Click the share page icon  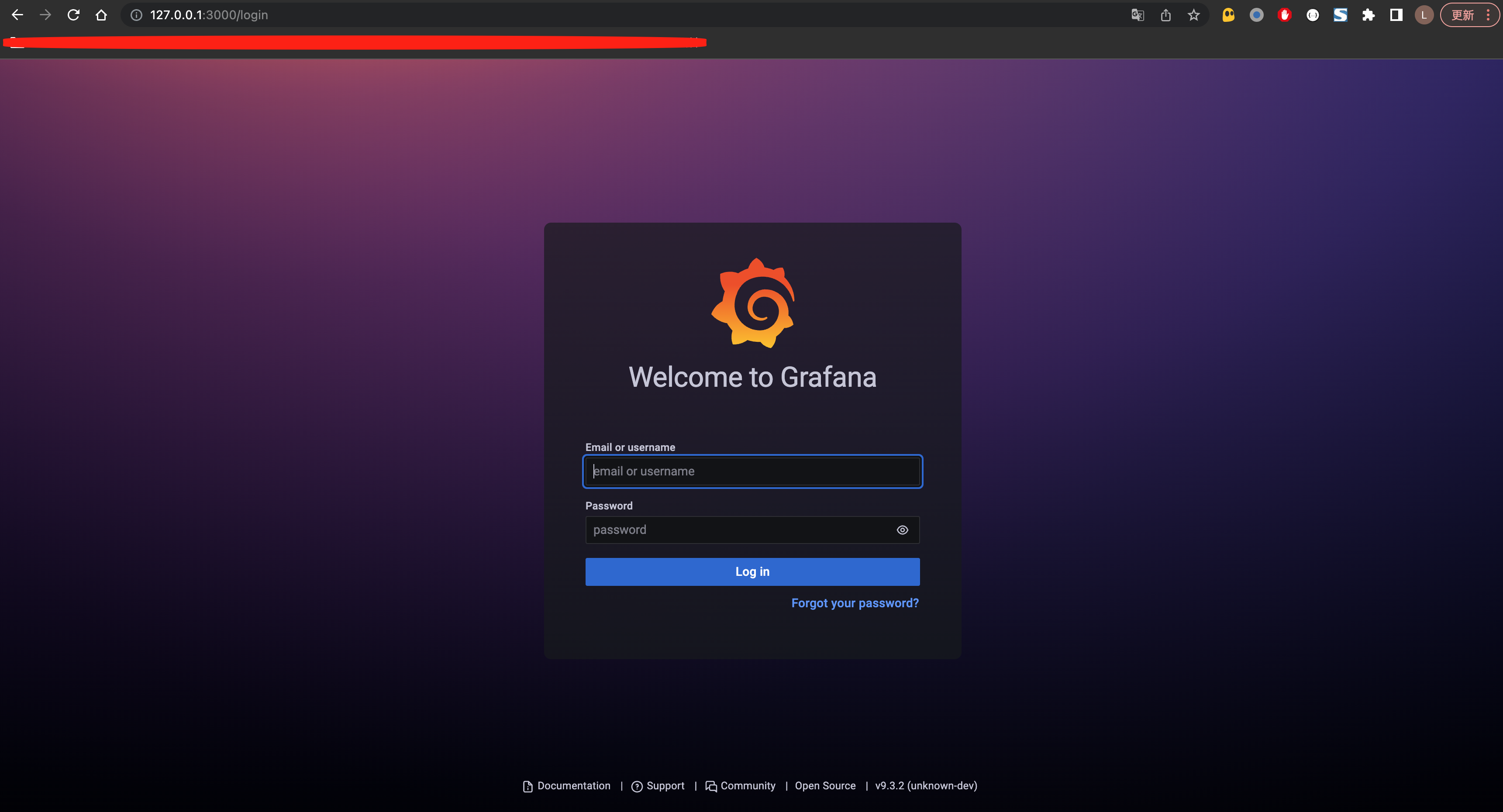click(1166, 15)
